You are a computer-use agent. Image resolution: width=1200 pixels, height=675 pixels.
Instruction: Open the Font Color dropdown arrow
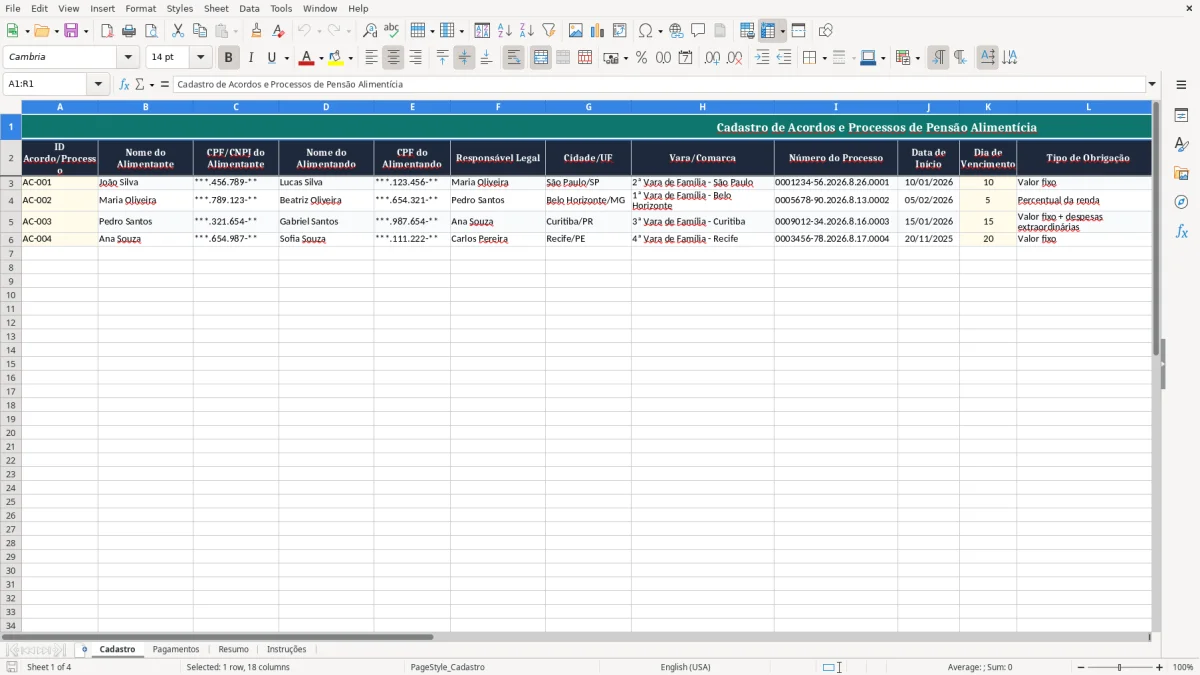pos(321,58)
